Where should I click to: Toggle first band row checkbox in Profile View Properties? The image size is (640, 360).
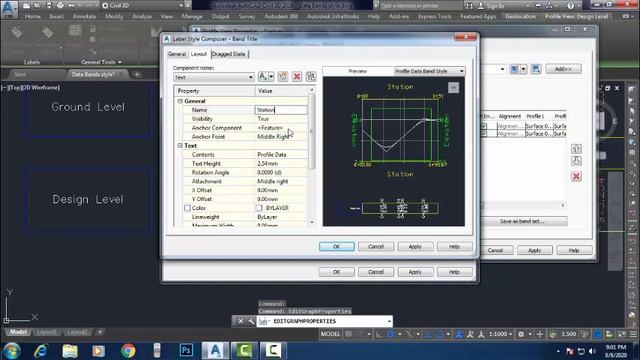coord(484,126)
